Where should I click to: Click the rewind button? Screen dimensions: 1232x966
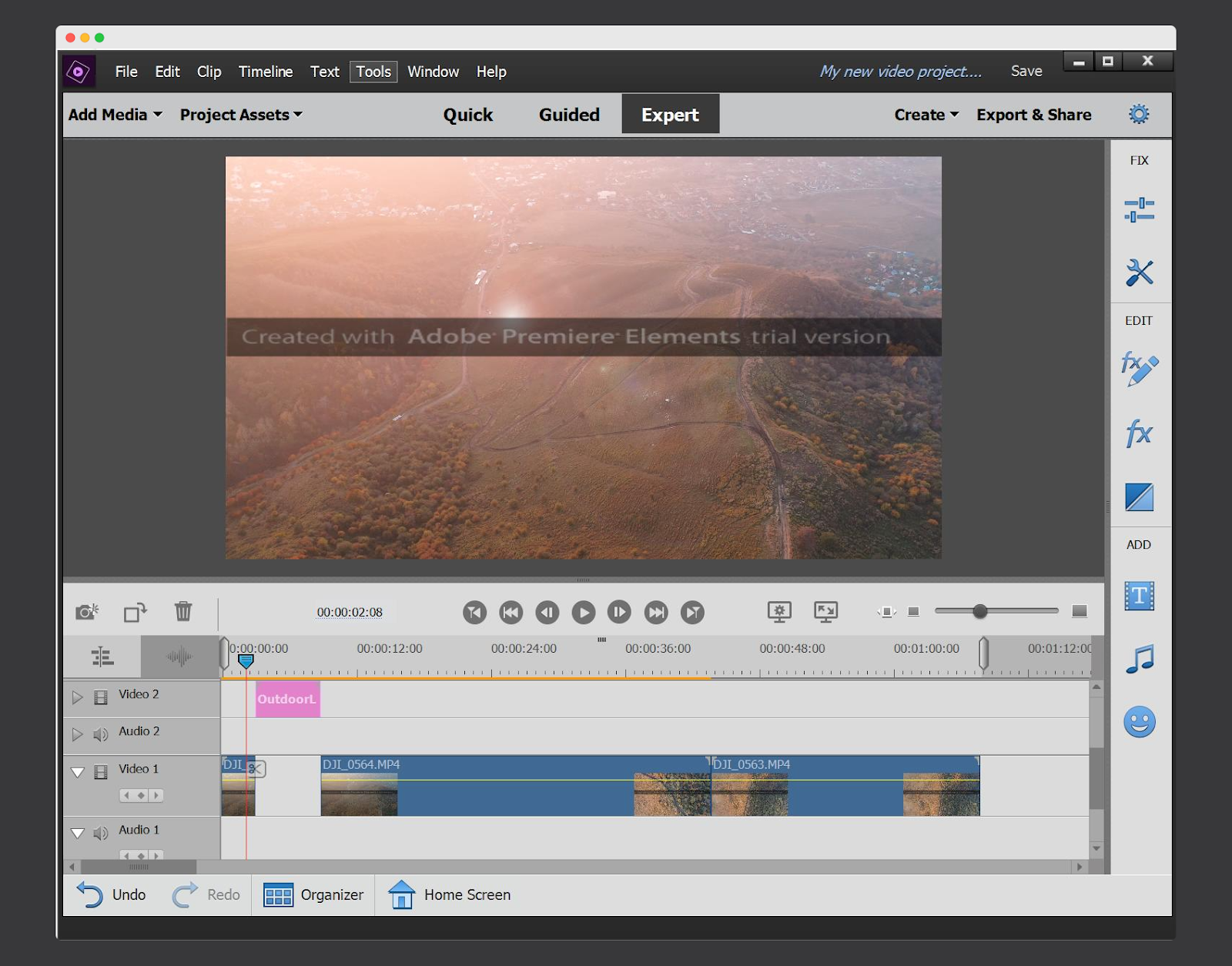(x=511, y=613)
